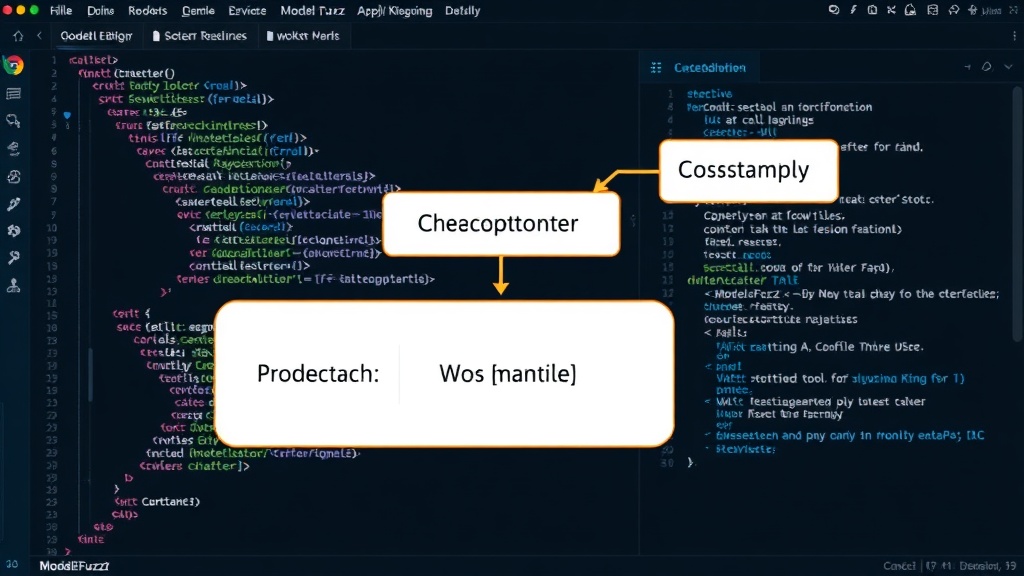The image size is (1024, 576).
Task: Switch to the wokat Merls tab
Action: tap(302, 36)
